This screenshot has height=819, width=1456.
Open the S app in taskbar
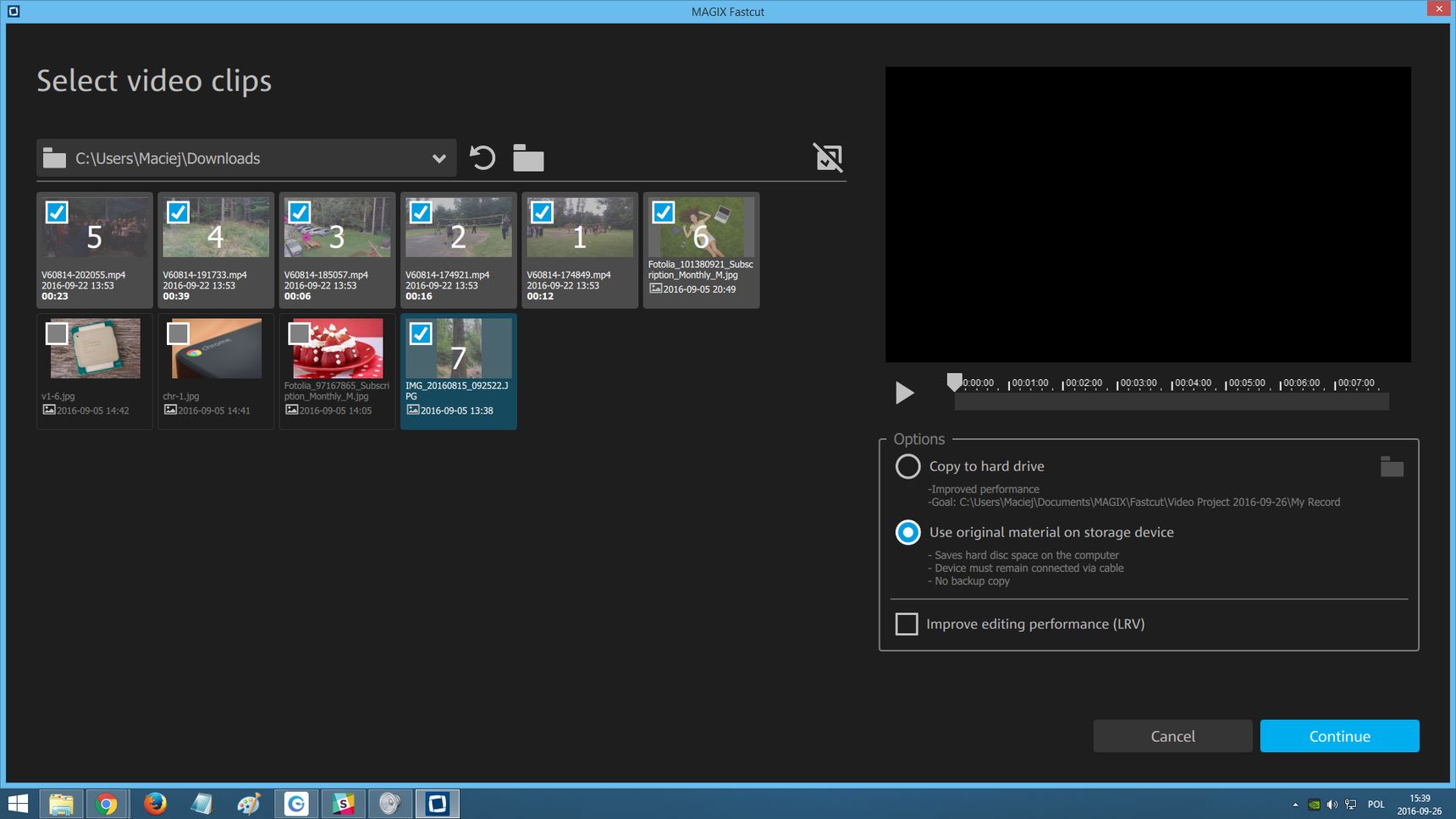point(343,804)
